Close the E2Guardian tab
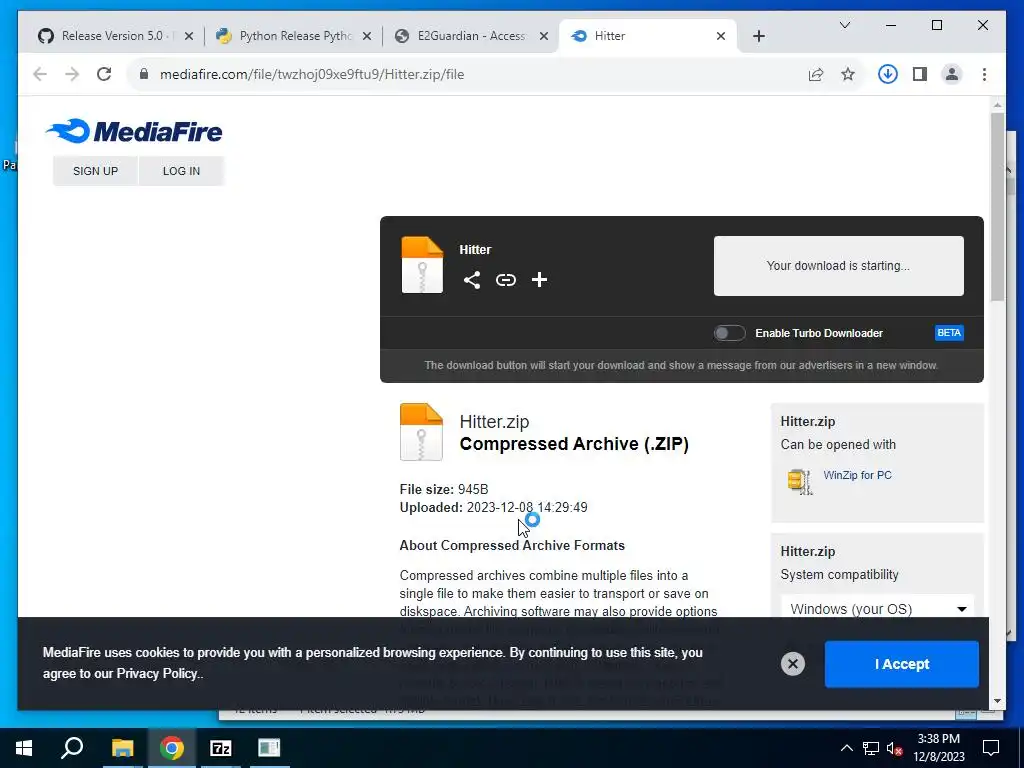This screenshot has height=768, width=1024. pyautogui.click(x=543, y=36)
